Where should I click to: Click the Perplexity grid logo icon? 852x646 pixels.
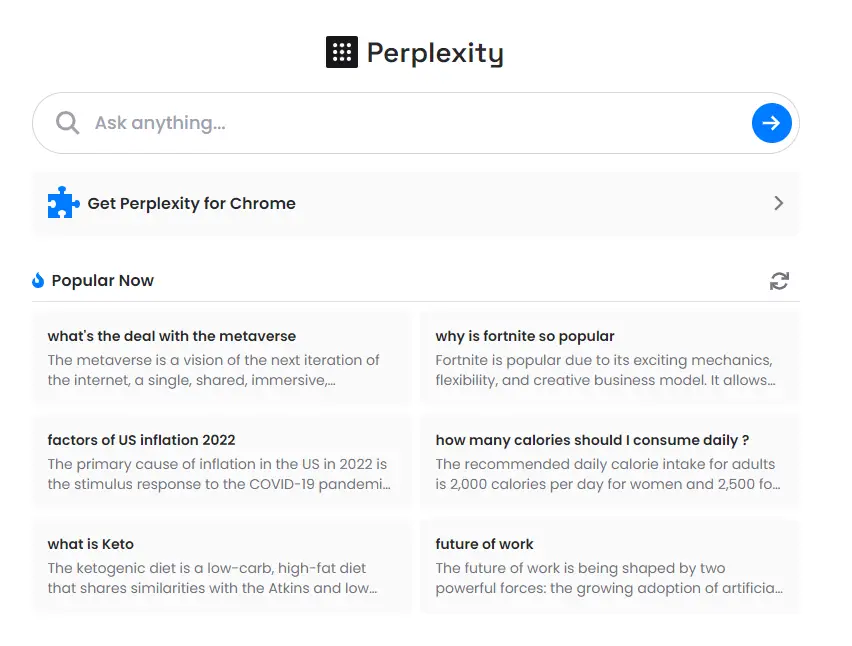[341, 52]
